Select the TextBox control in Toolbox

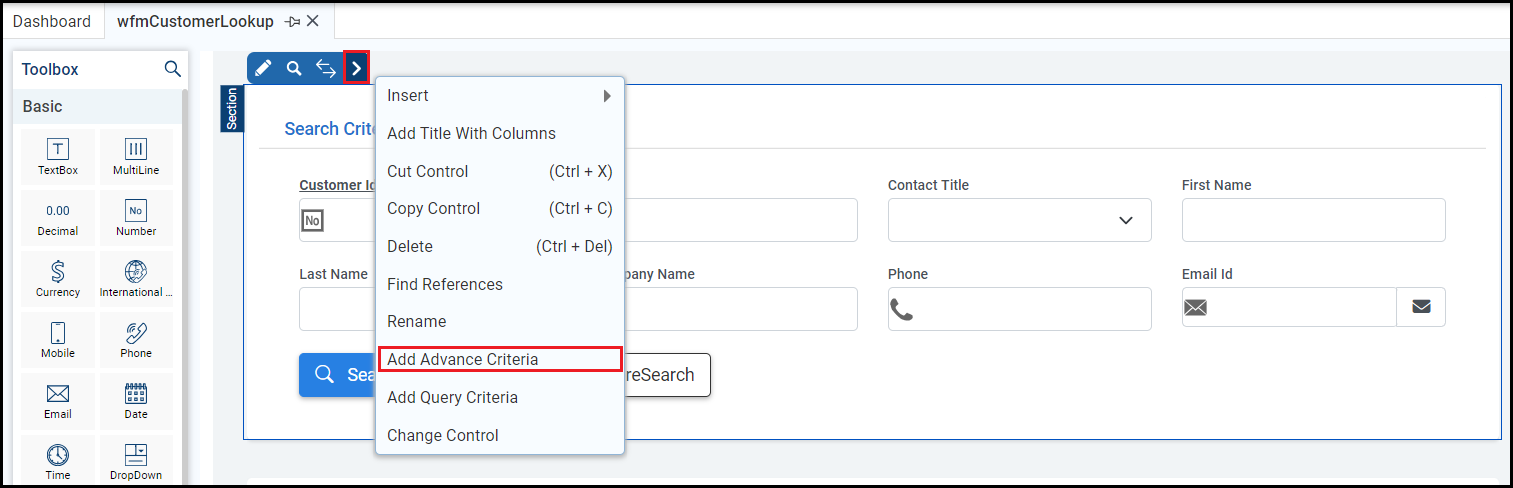58,158
